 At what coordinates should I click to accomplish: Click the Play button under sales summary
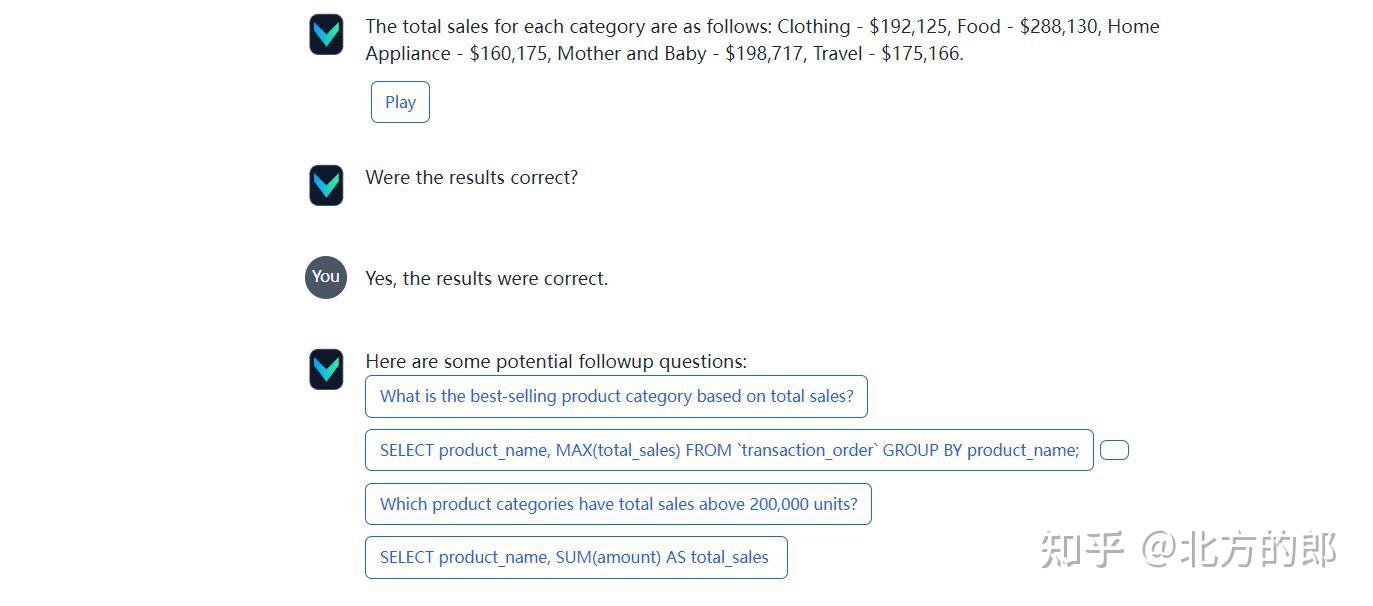coord(400,102)
